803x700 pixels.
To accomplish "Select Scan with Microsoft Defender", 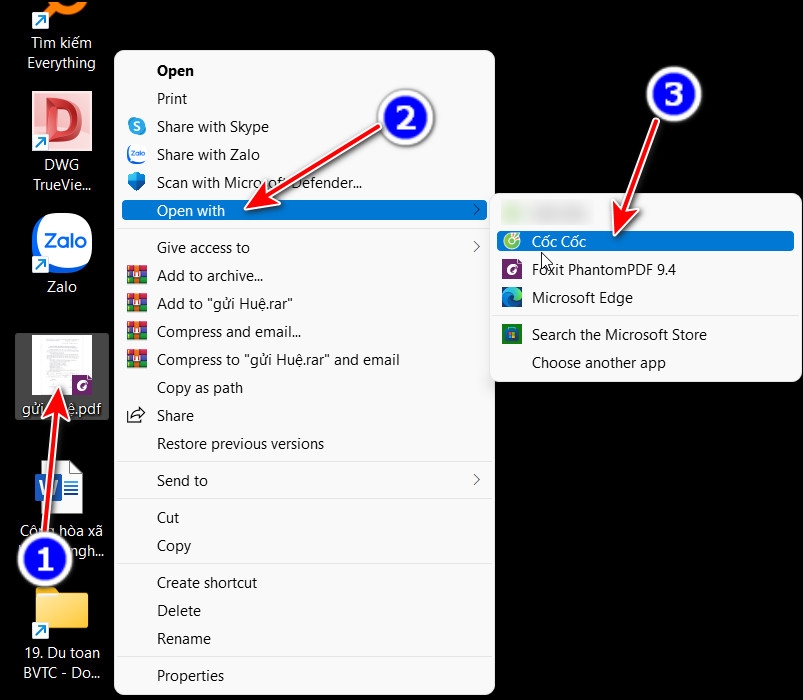I will 304,182.
